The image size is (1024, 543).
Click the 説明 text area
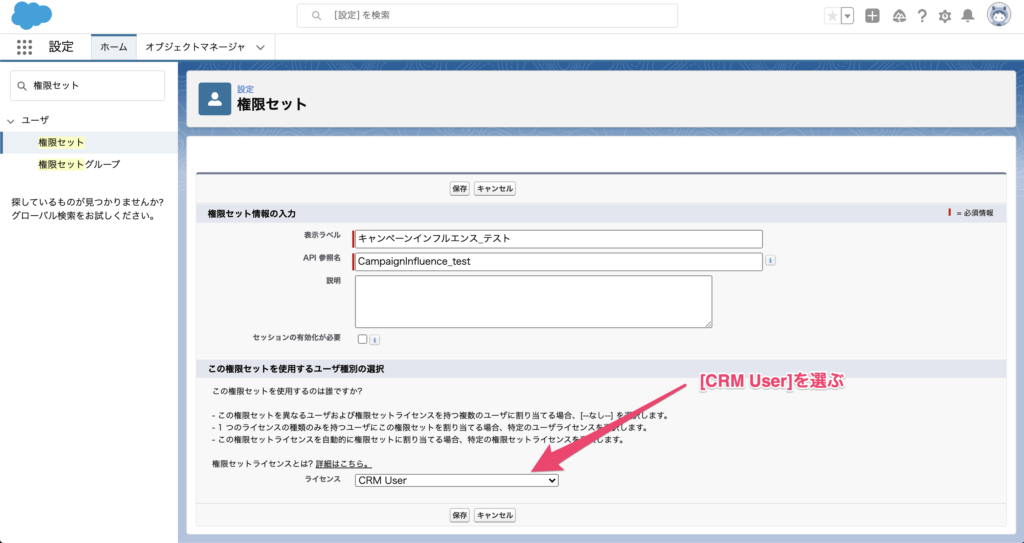pyautogui.click(x=534, y=301)
